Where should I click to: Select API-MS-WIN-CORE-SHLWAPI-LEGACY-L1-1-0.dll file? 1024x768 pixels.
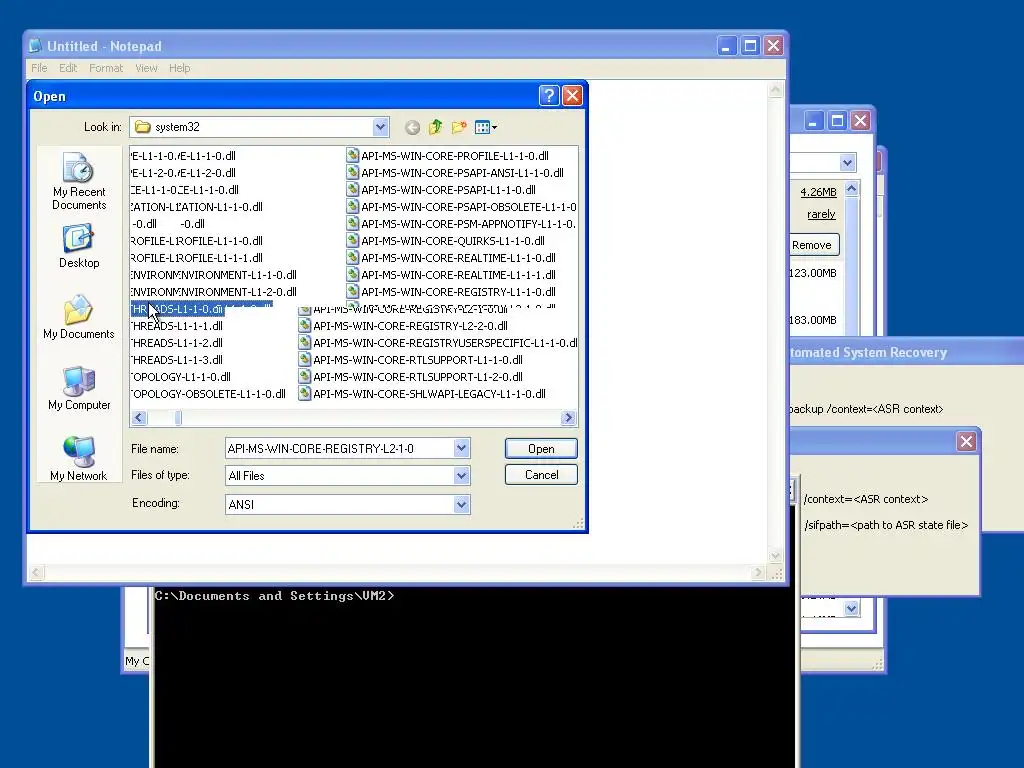pos(422,394)
